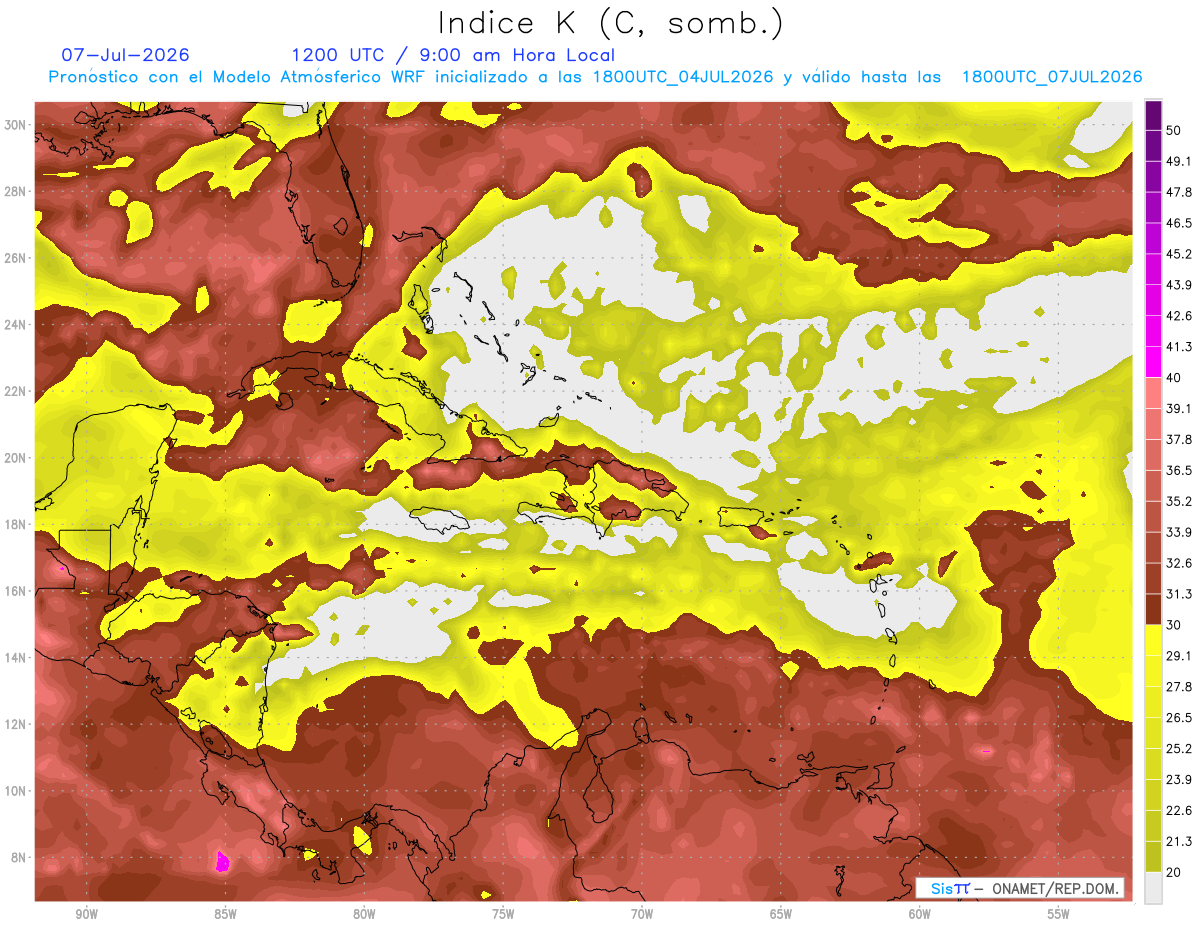Pick the purple swatch between 47.8 and 49.1

click(x=1153, y=177)
